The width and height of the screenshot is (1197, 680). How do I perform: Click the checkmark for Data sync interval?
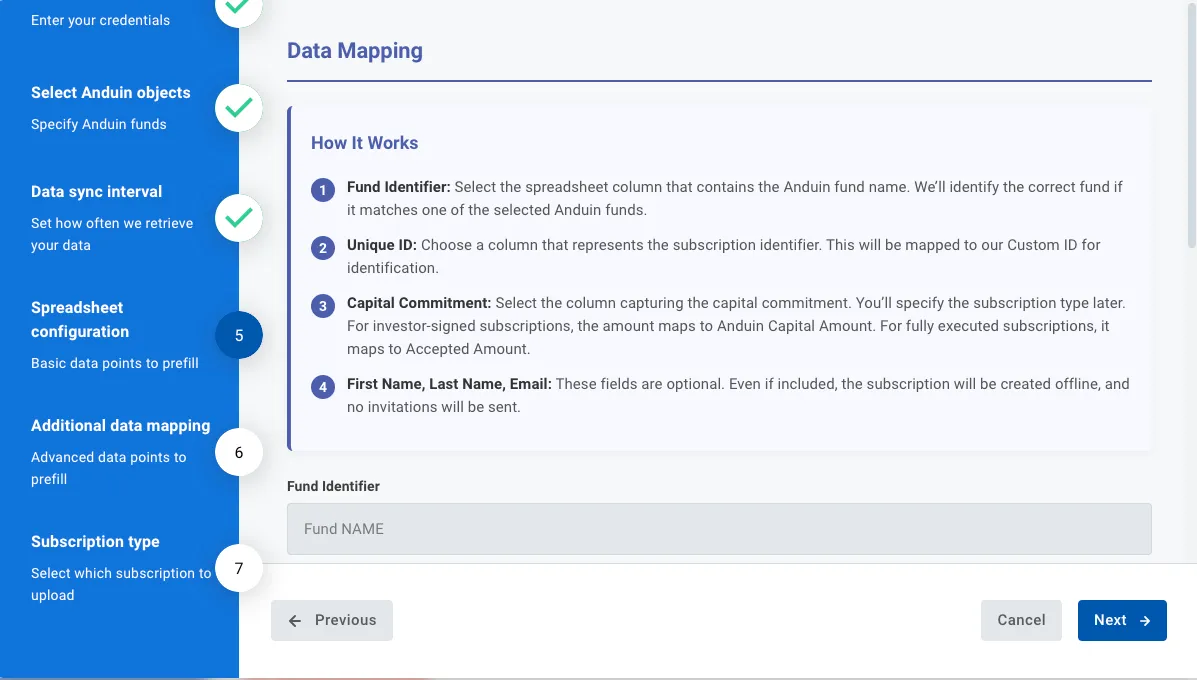pyautogui.click(x=239, y=218)
